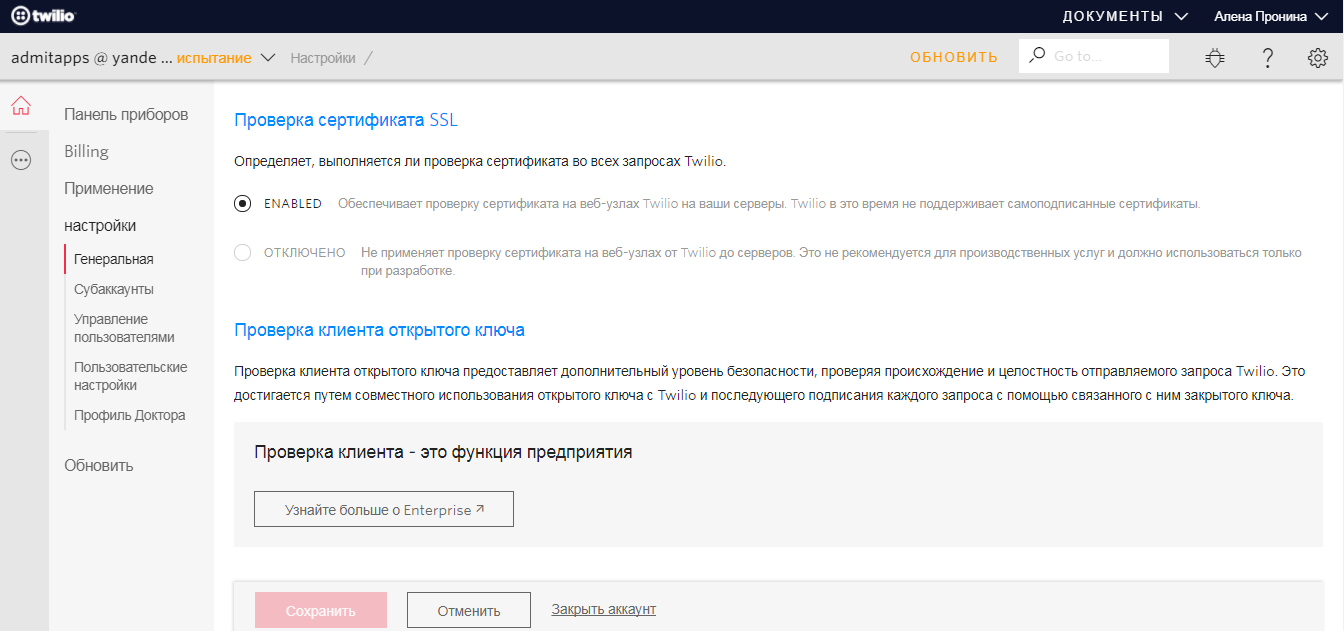Open account settings via gear icon
The image size is (1344, 631).
coord(1318,57)
